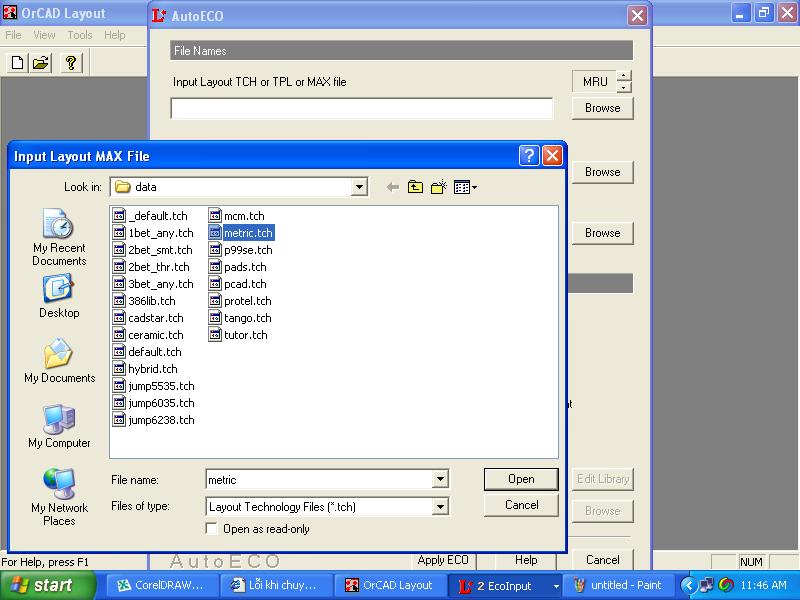800x600 pixels.
Task: Click the context help ? button in dialog title
Action: [x=529, y=155]
